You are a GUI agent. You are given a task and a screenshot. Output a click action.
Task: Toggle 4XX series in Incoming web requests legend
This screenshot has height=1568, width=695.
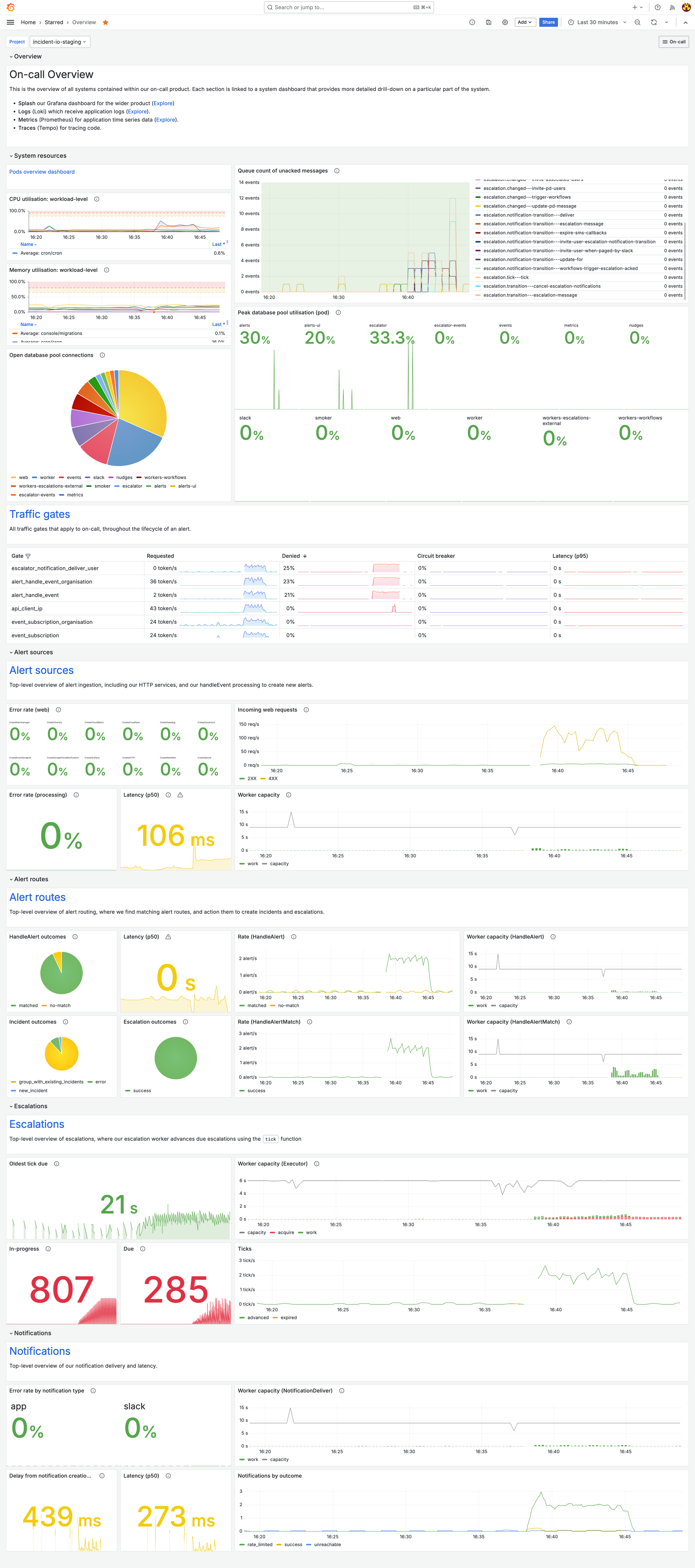(273, 778)
